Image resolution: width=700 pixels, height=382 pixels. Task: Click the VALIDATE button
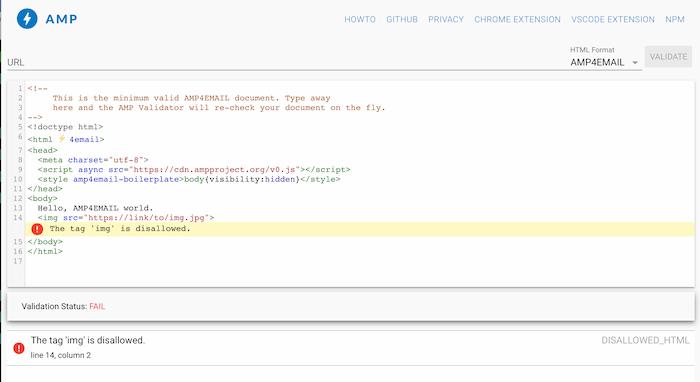click(668, 57)
